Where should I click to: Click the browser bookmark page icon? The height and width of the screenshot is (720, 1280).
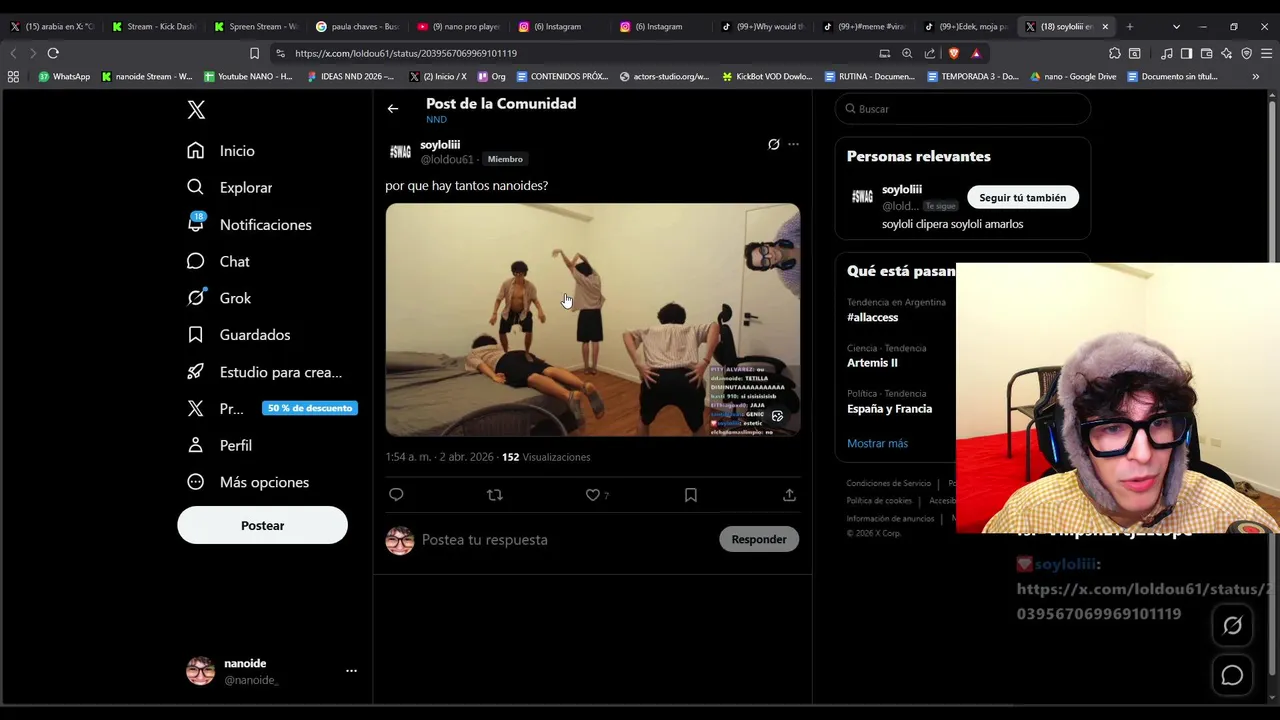click(x=254, y=53)
